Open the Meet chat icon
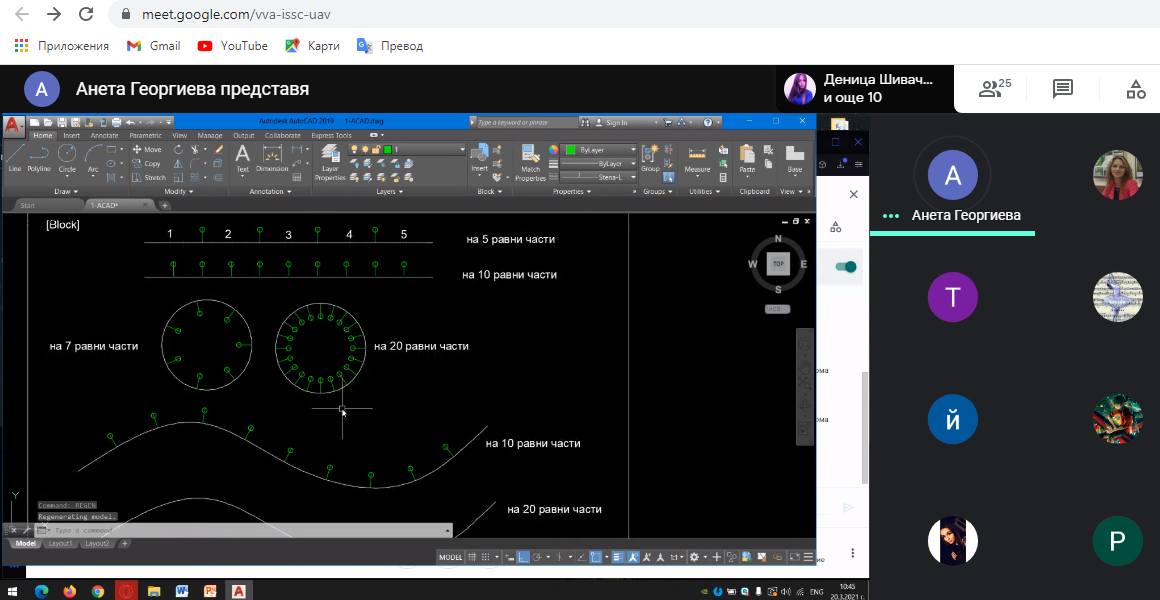The image size is (1160, 600). pos(1062,90)
